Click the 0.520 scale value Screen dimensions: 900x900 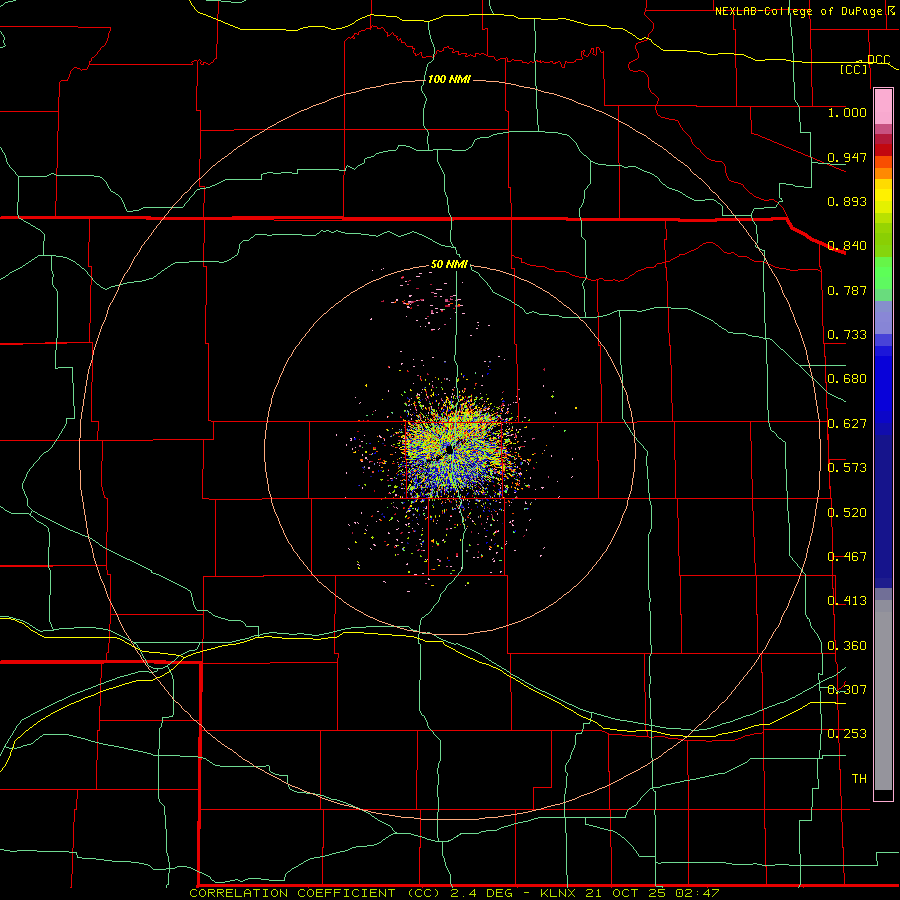[x=847, y=513]
